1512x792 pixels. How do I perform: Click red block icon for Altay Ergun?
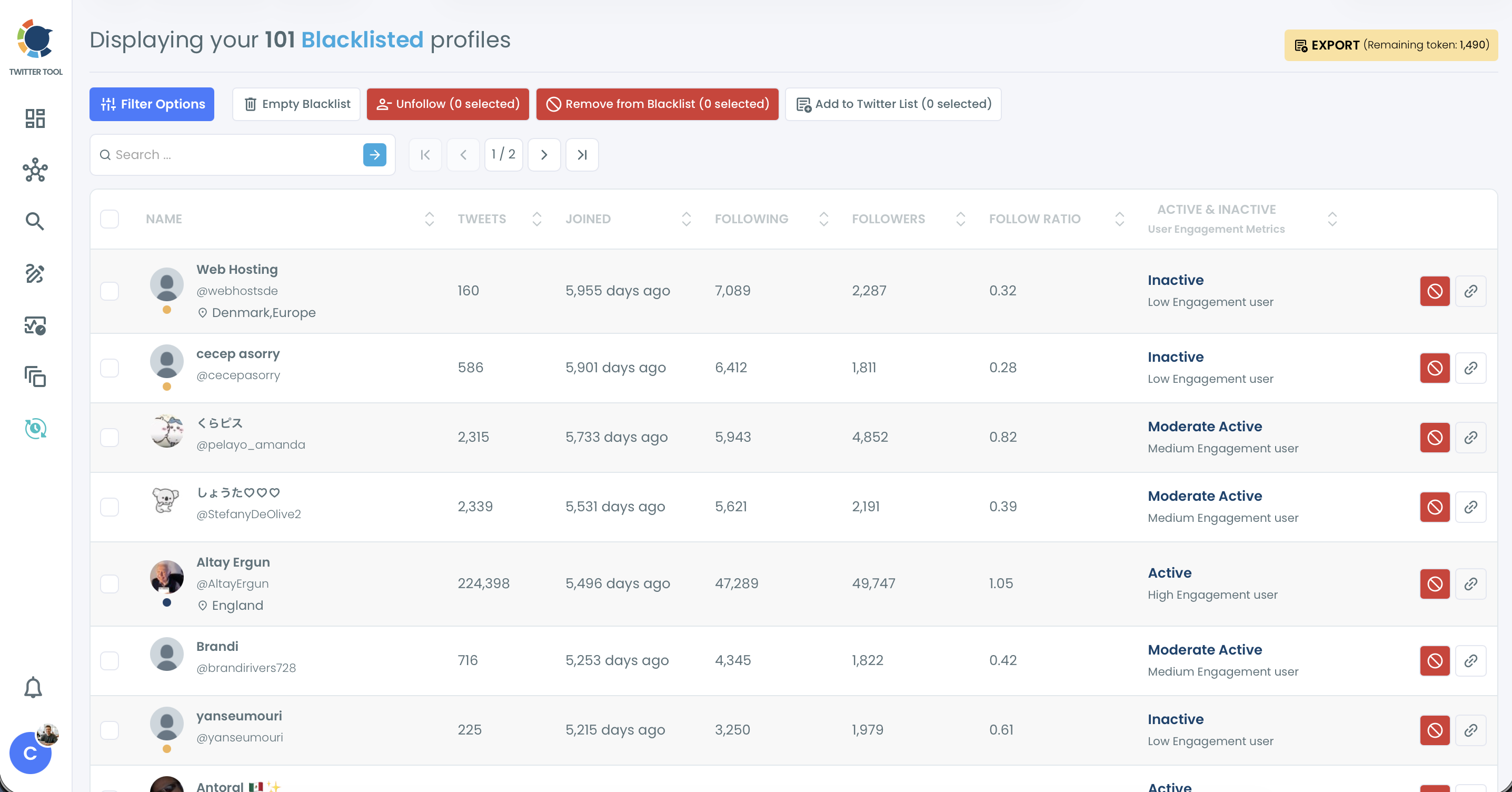1435,583
